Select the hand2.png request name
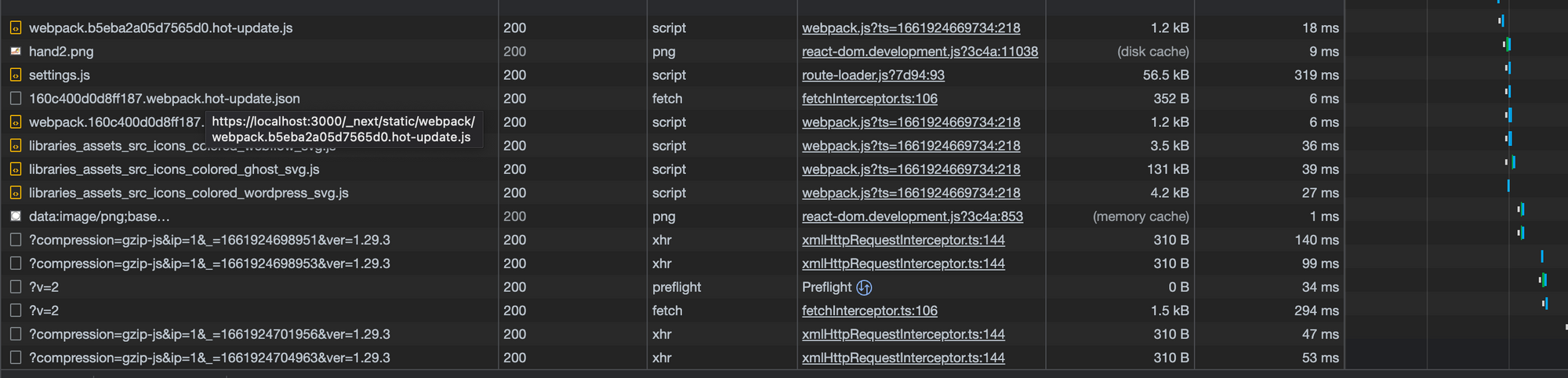The image size is (1568, 378). [61, 52]
